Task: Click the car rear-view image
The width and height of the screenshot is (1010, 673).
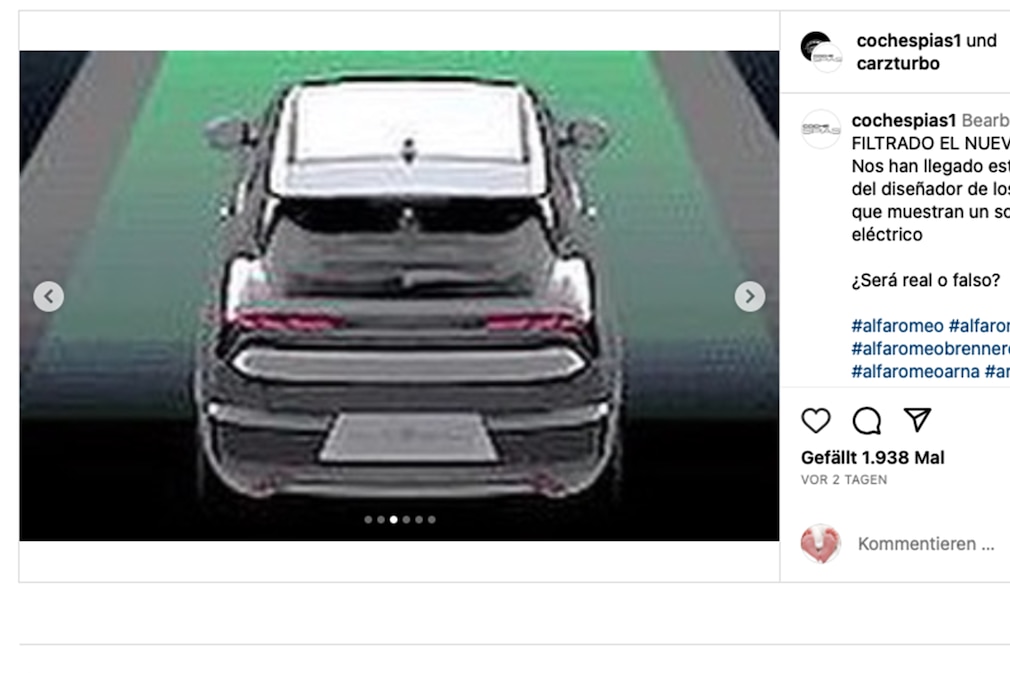Action: (399, 296)
